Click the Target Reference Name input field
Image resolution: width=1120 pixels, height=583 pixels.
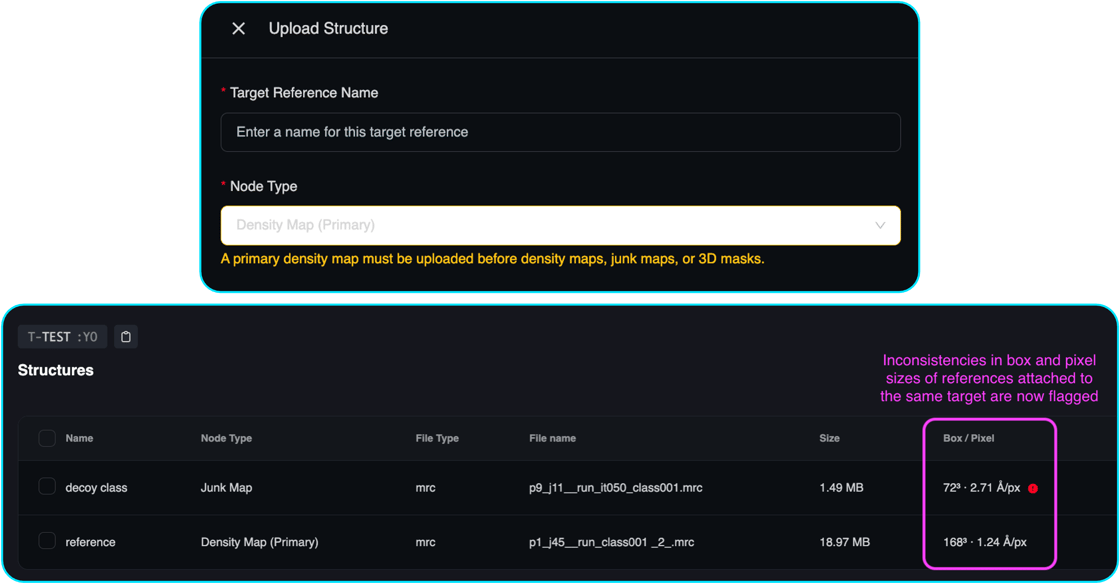561,132
